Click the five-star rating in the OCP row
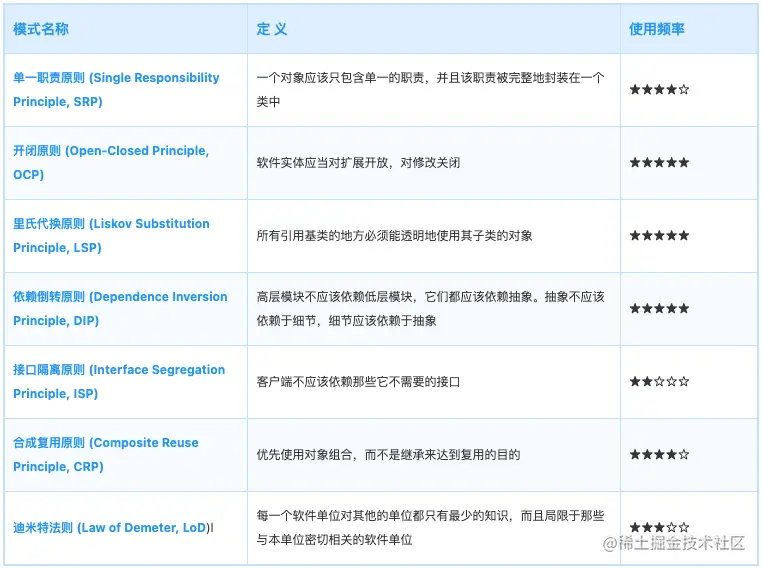 [x=659, y=162]
